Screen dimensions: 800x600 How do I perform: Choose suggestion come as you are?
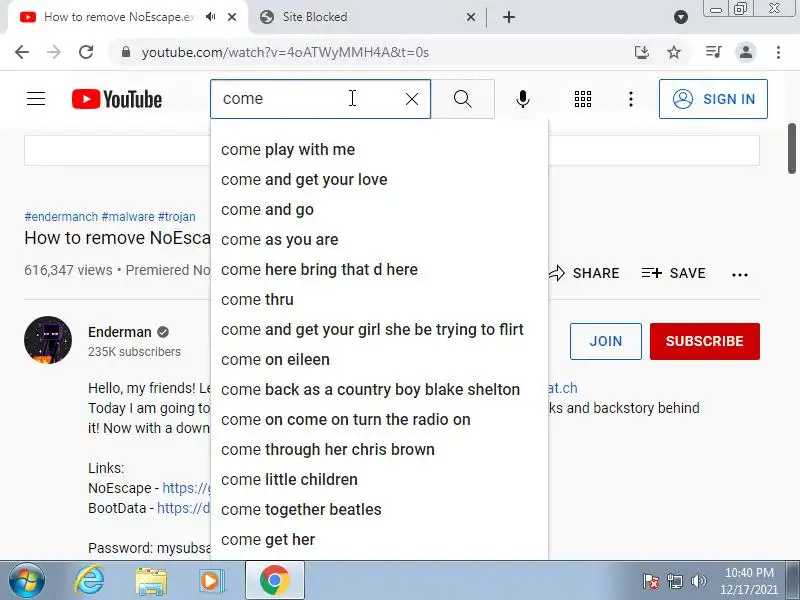pyautogui.click(x=379, y=239)
